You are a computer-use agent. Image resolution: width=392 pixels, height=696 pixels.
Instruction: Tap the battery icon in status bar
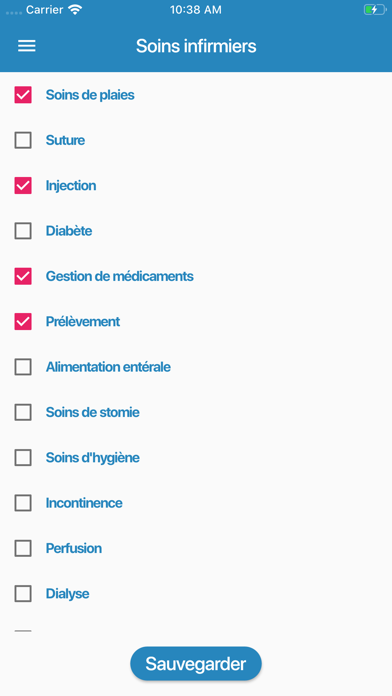pyautogui.click(x=375, y=10)
